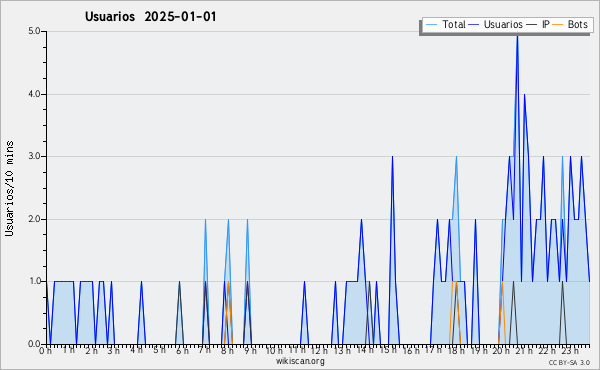Click the '22 h' x-axis label
The height and width of the screenshot is (370, 600).
click(x=547, y=351)
